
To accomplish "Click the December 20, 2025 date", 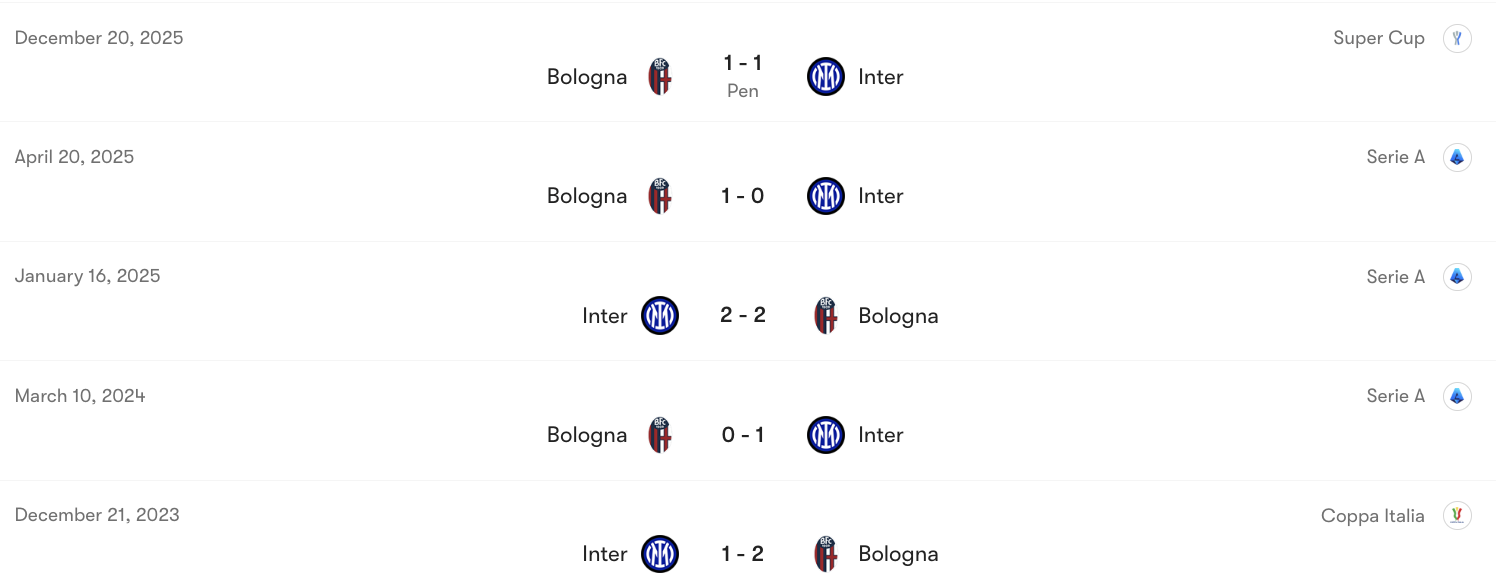I will coord(99,38).
